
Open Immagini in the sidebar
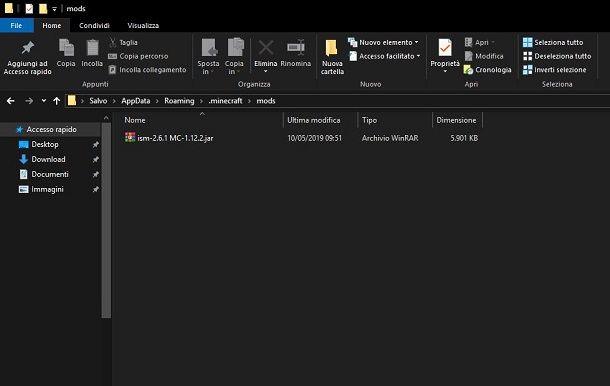tap(47, 189)
